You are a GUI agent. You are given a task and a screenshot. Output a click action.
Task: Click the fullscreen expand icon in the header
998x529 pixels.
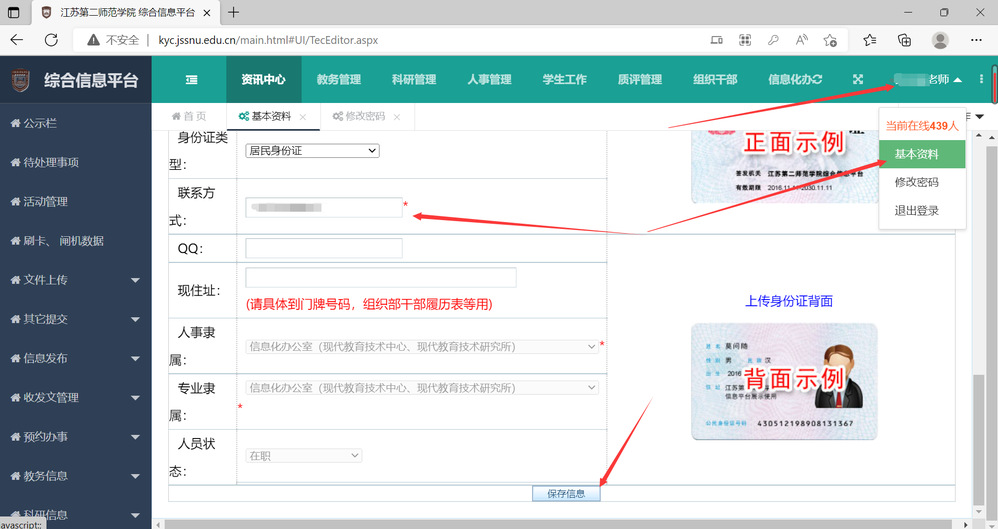pos(858,80)
